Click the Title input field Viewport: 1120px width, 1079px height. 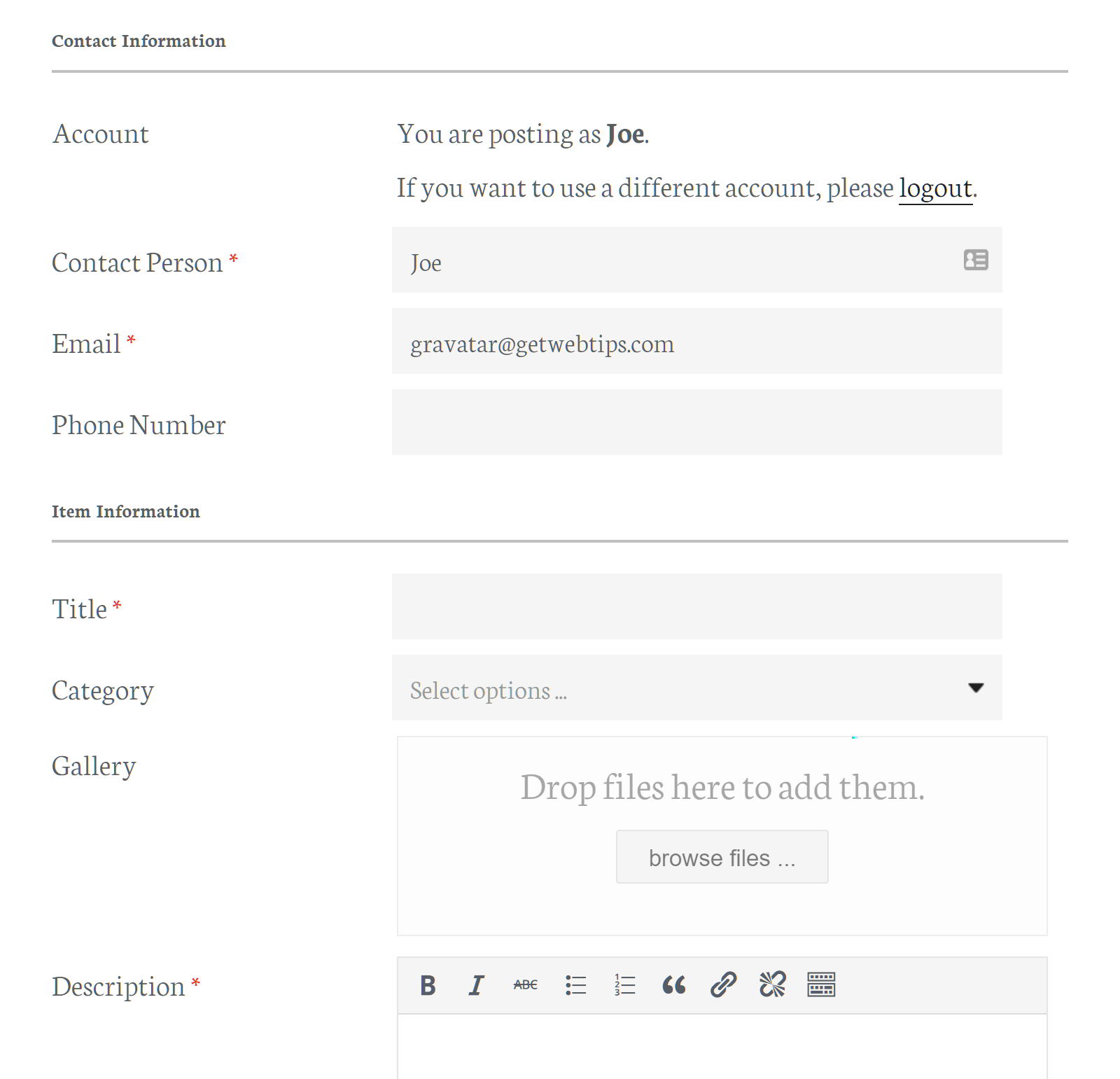(696, 606)
